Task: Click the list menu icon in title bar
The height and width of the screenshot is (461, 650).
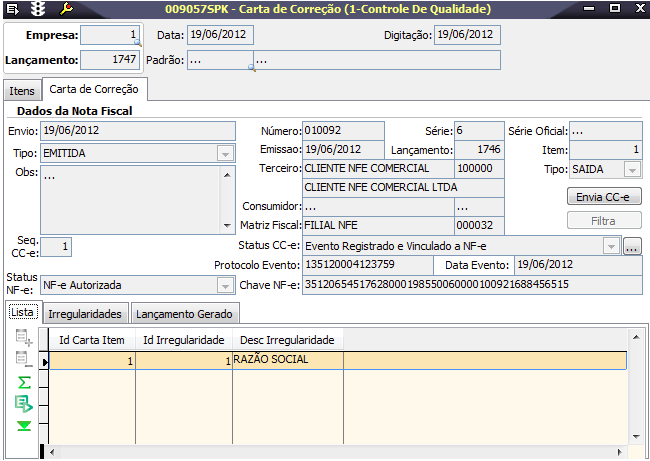Action: coord(12,9)
